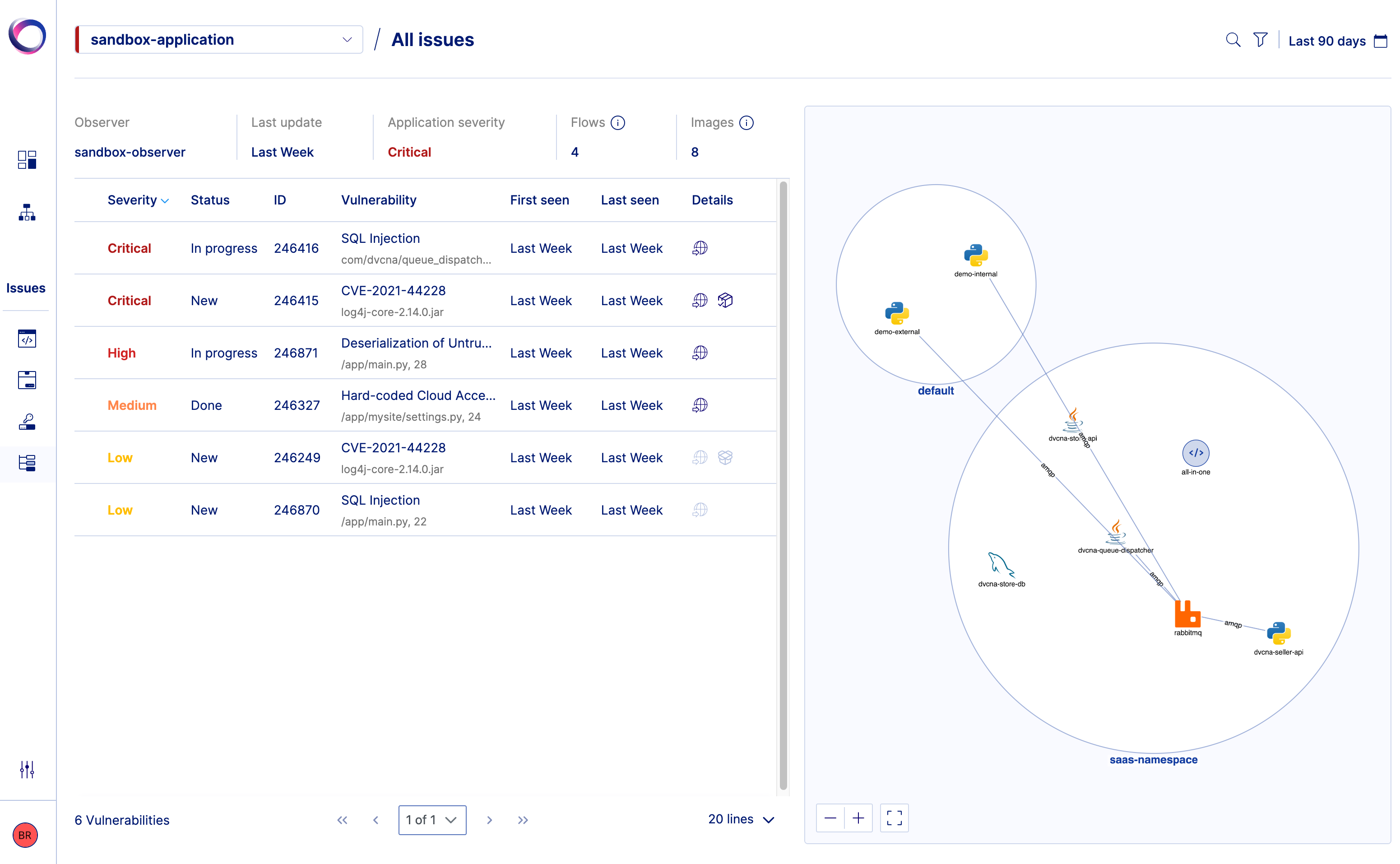This screenshot has width=1400, height=864.
Task: Select the demo-internal node in the graph
Action: click(x=976, y=255)
